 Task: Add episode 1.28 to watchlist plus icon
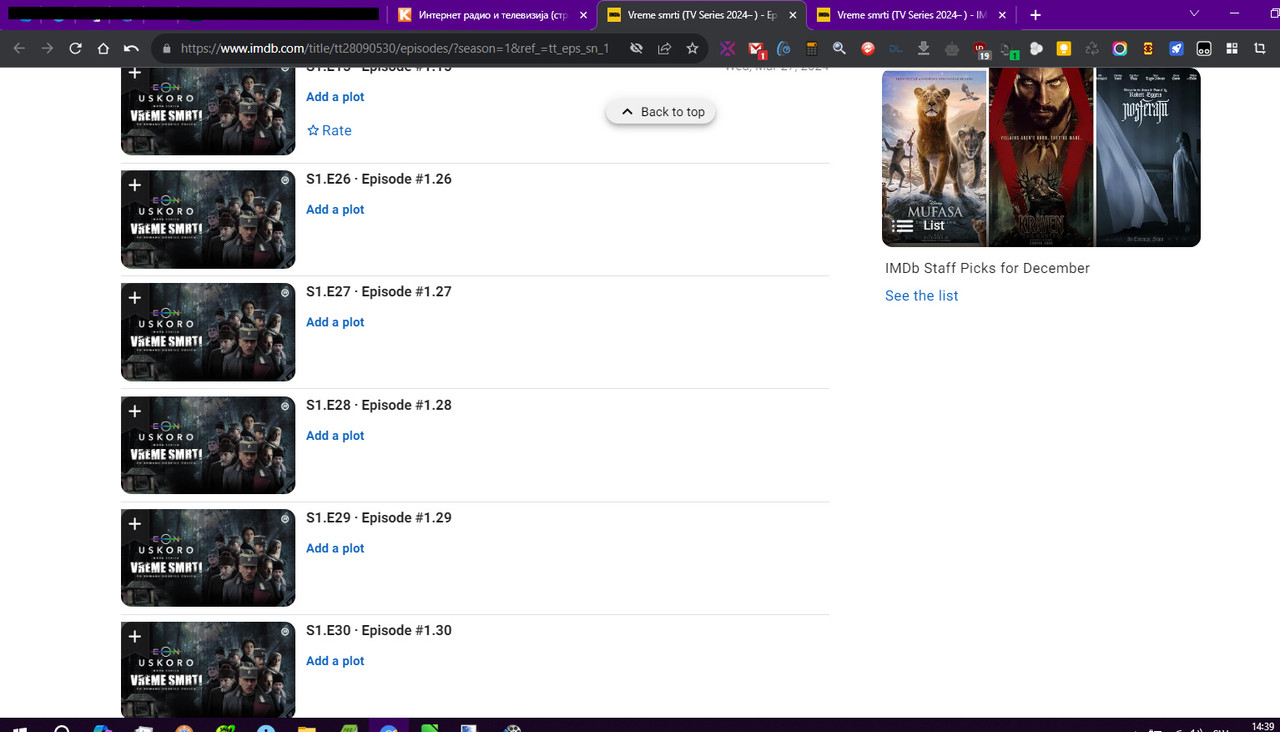point(135,412)
